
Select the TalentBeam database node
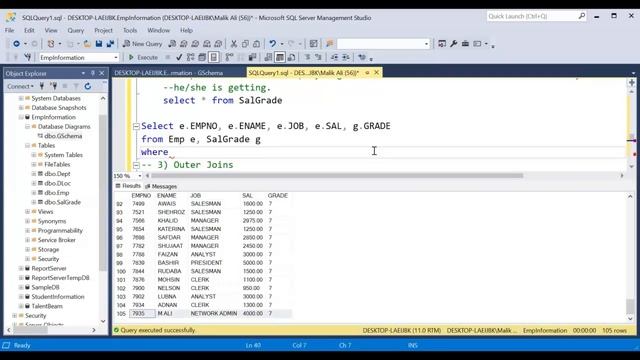coord(47,306)
